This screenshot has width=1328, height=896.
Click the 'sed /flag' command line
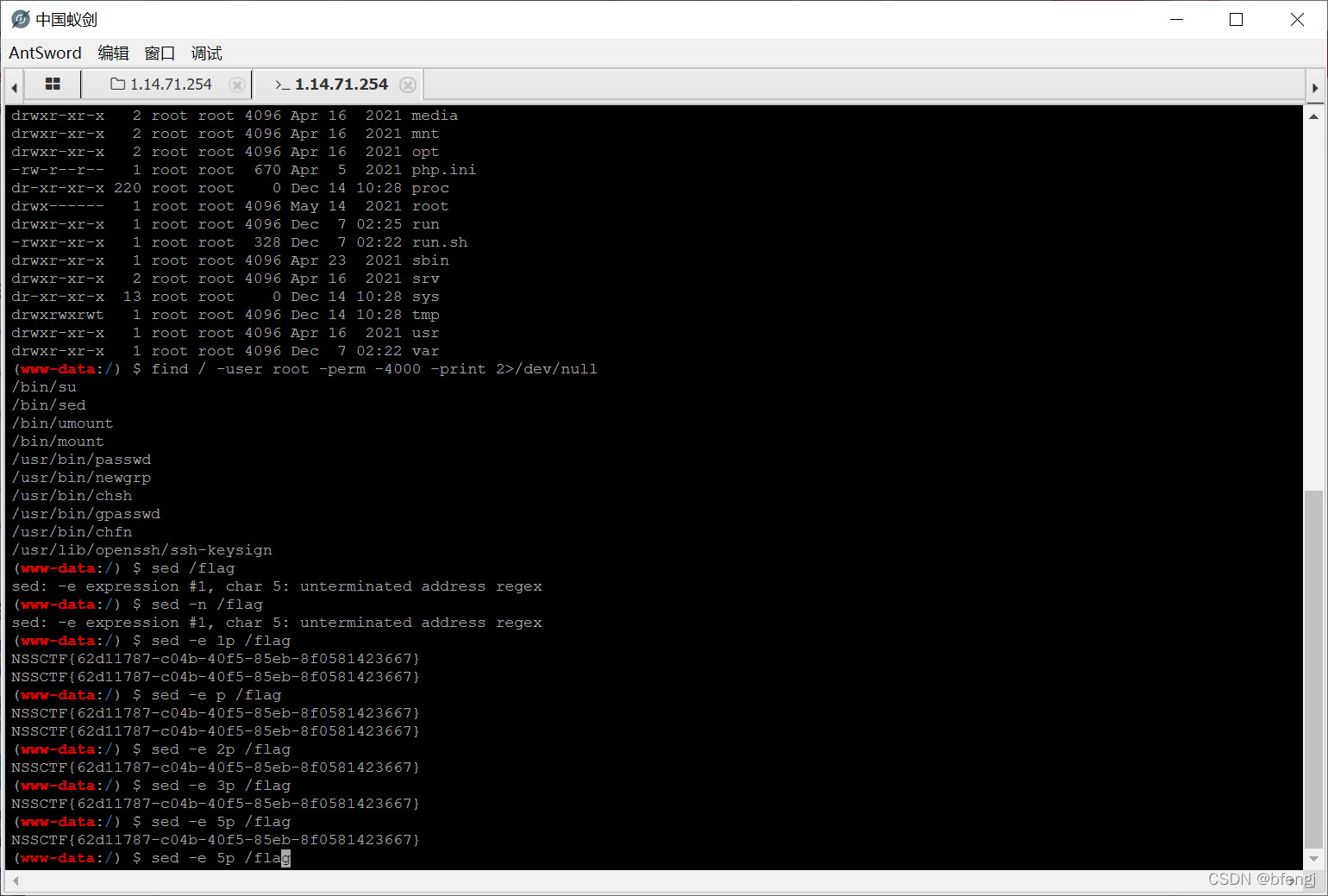(x=192, y=568)
